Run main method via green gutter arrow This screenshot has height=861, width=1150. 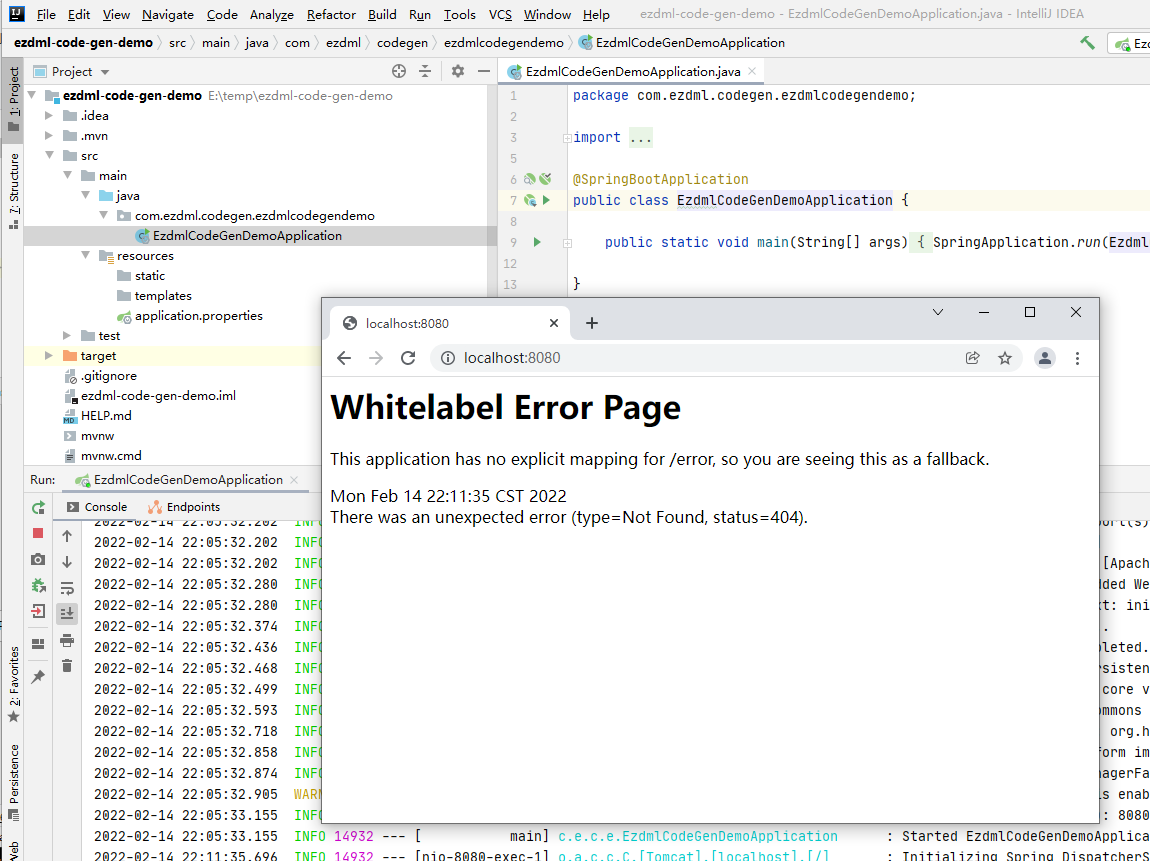[x=539, y=241]
